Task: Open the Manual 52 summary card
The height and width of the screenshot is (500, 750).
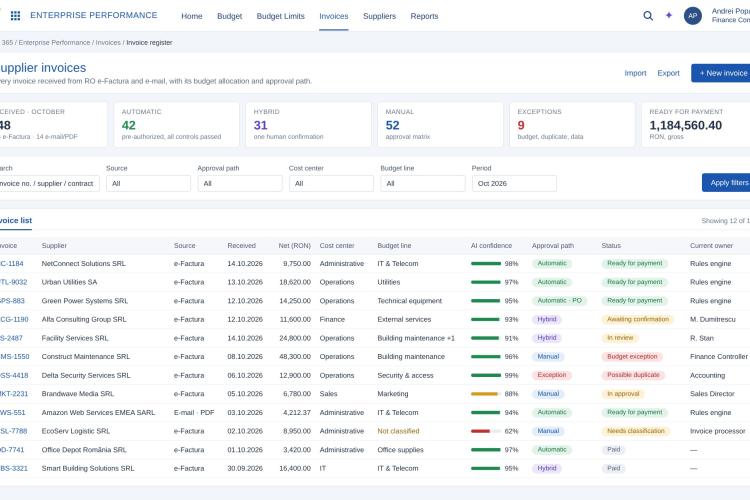Action: point(441,124)
